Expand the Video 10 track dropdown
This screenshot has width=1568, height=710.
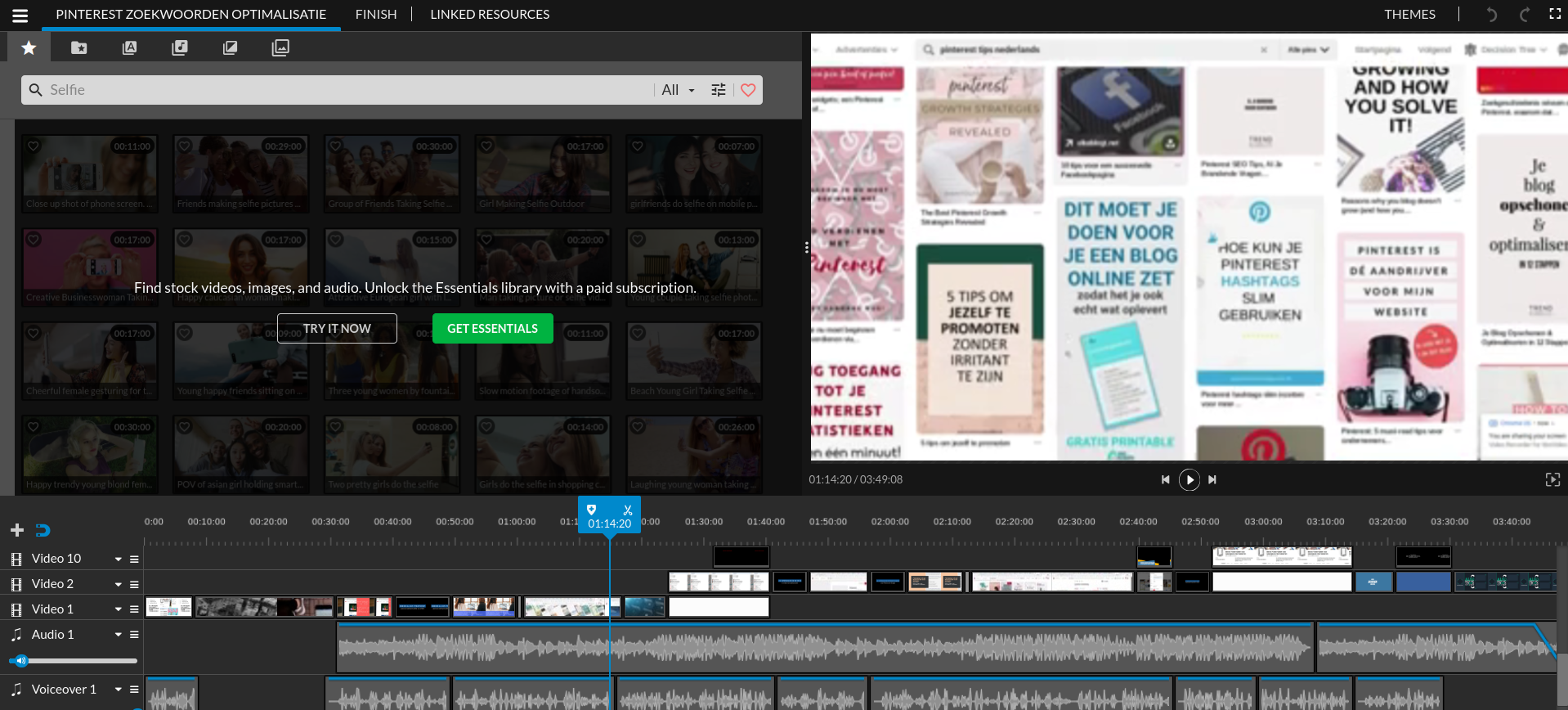point(119,559)
